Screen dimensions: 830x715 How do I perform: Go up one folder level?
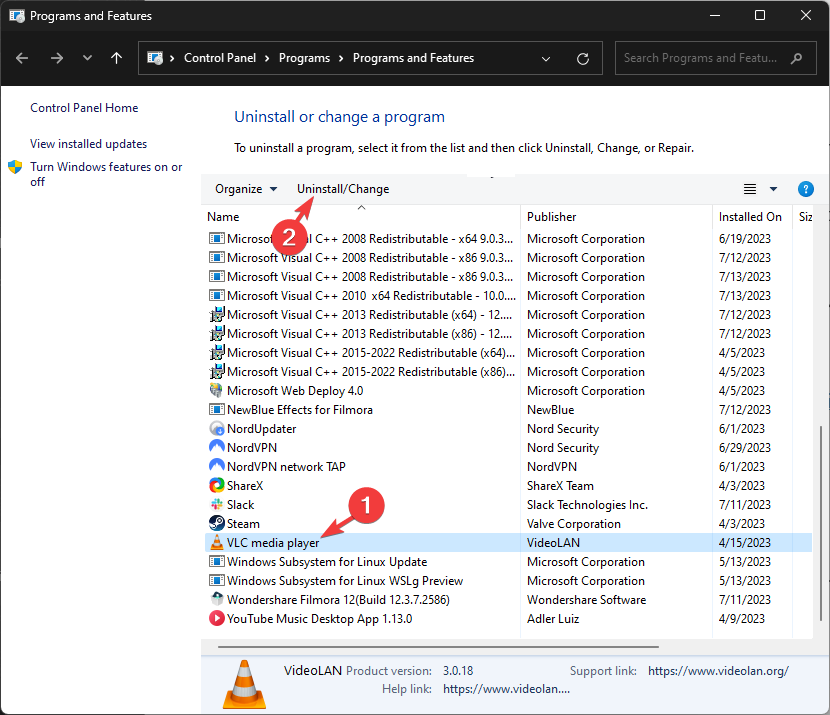click(116, 58)
